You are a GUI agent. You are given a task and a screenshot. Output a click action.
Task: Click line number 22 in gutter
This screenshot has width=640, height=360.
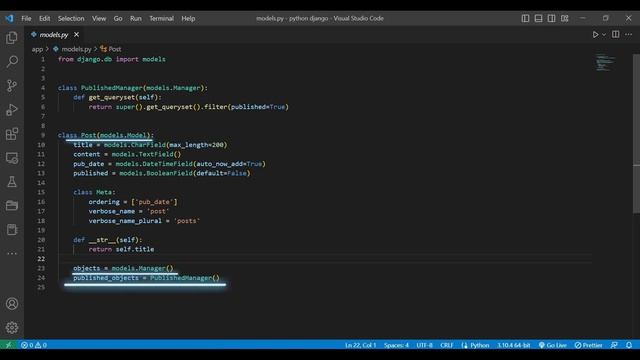[41, 258]
